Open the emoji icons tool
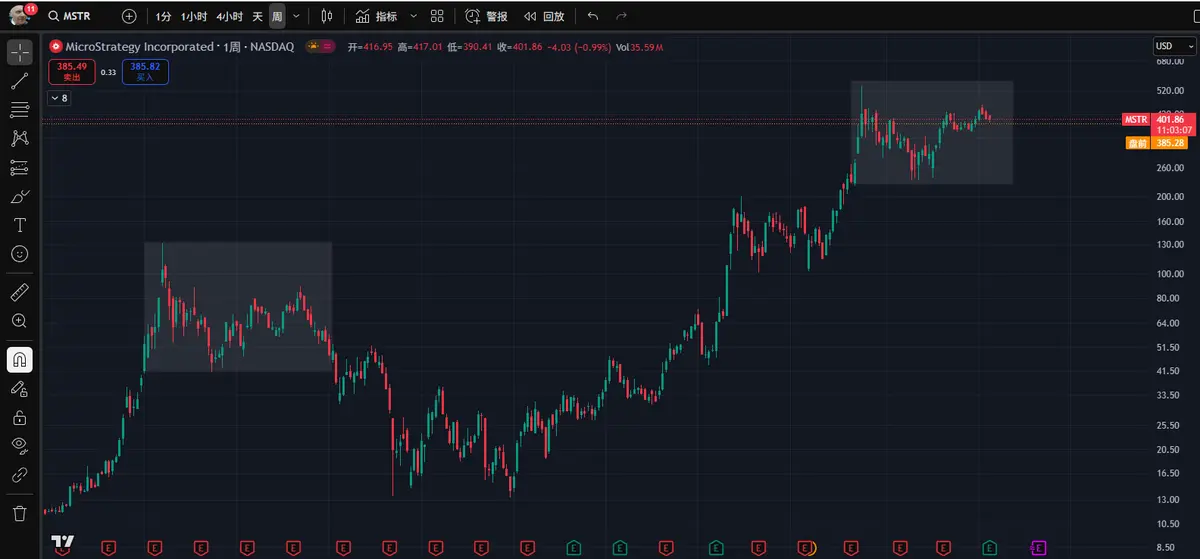Viewport: 1200px width, 559px height. point(19,254)
